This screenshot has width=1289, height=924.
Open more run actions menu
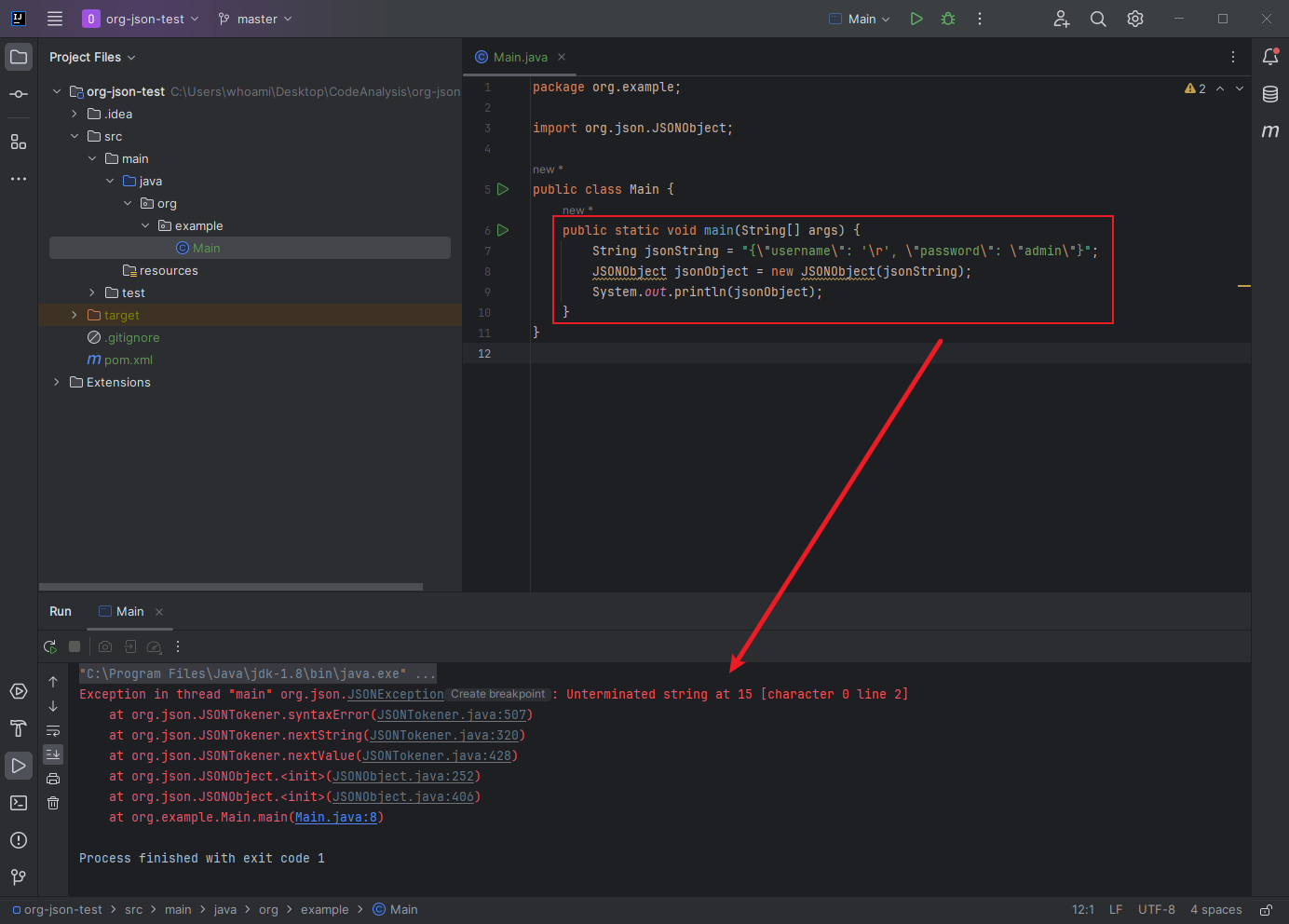[x=980, y=19]
